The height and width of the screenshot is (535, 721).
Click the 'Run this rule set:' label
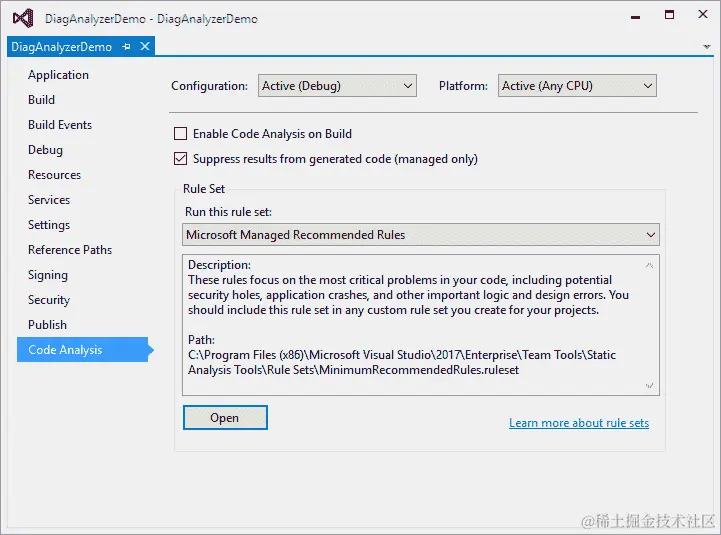click(x=228, y=212)
